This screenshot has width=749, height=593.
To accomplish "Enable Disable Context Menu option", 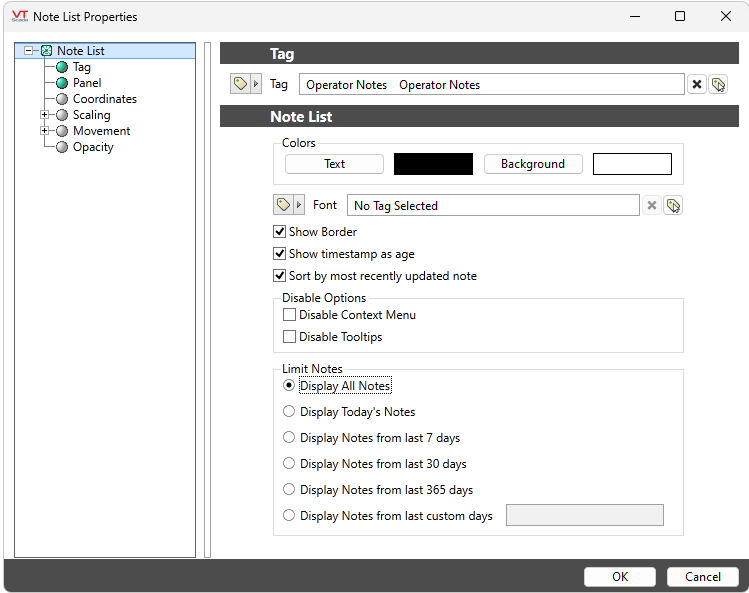I will [x=290, y=315].
